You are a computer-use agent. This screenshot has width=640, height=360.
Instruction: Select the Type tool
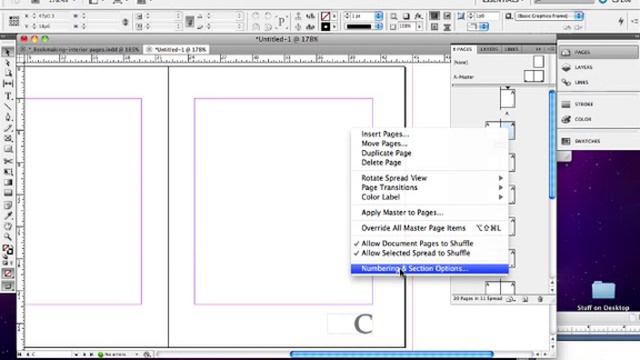coord(7,96)
